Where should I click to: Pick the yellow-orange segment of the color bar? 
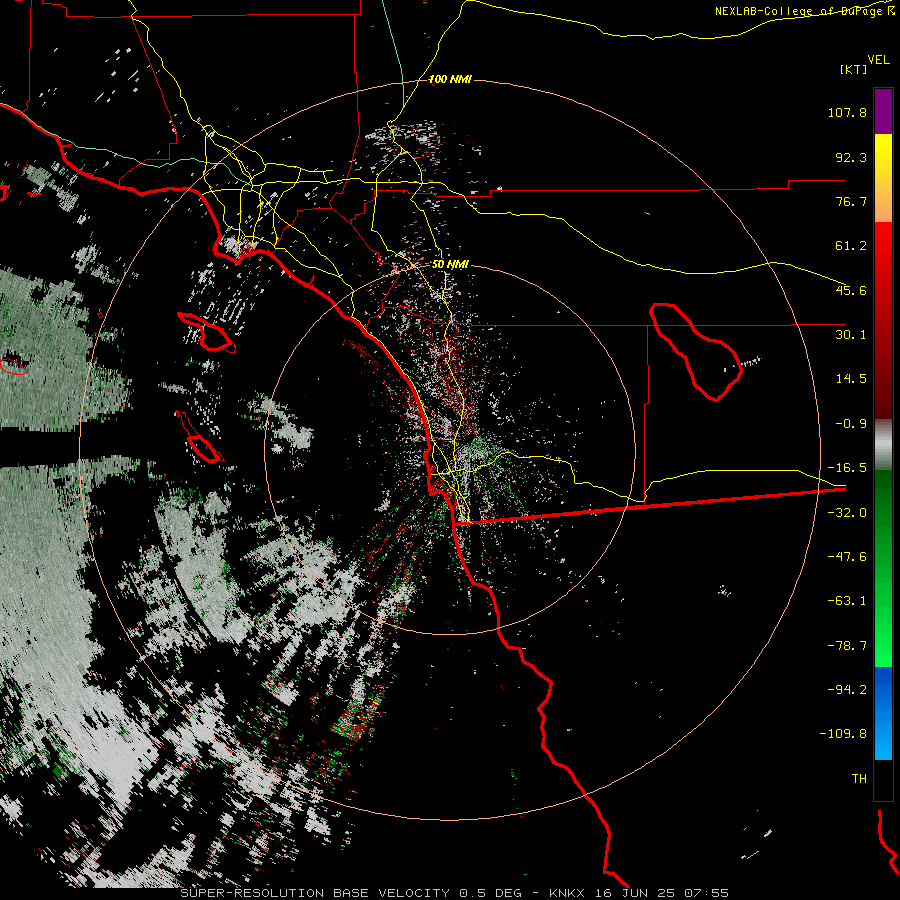[883, 178]
